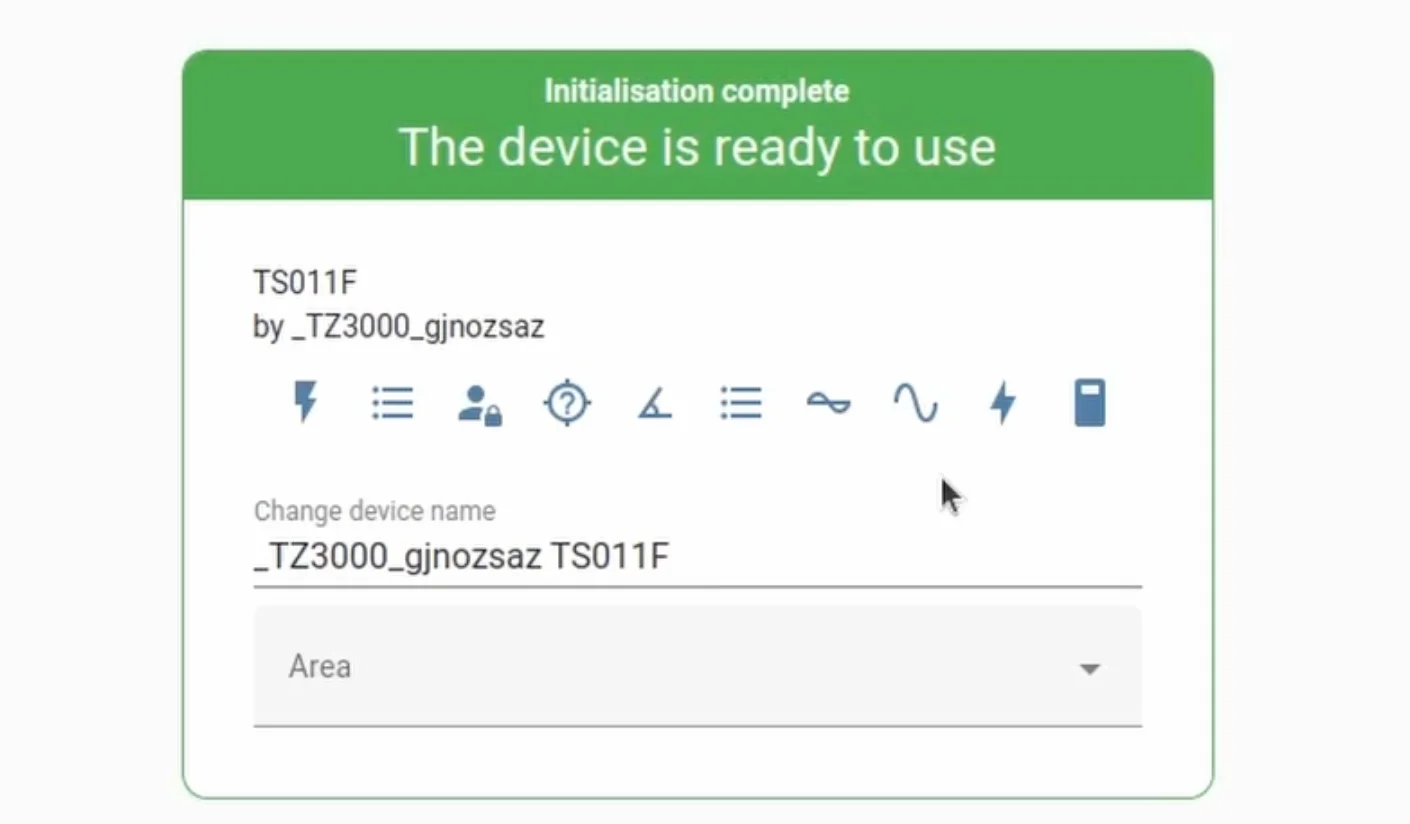This screenshot has height=824, width=1410.
Task: Click the list icon right of the angle icon
Action: 741,403
